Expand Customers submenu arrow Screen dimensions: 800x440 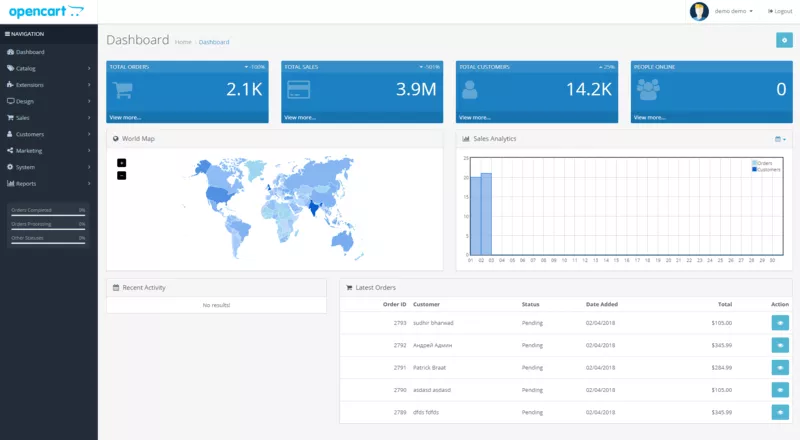[89, 134]
